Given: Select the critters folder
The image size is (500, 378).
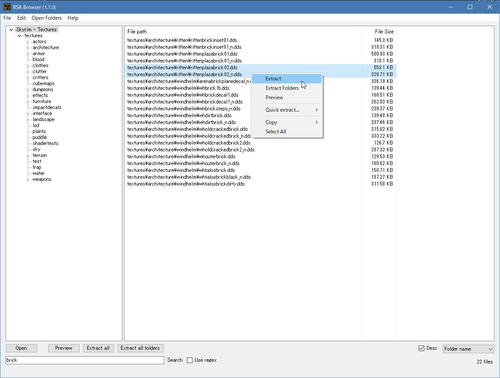Looking at the screenshot, I should tap(40, 78).
